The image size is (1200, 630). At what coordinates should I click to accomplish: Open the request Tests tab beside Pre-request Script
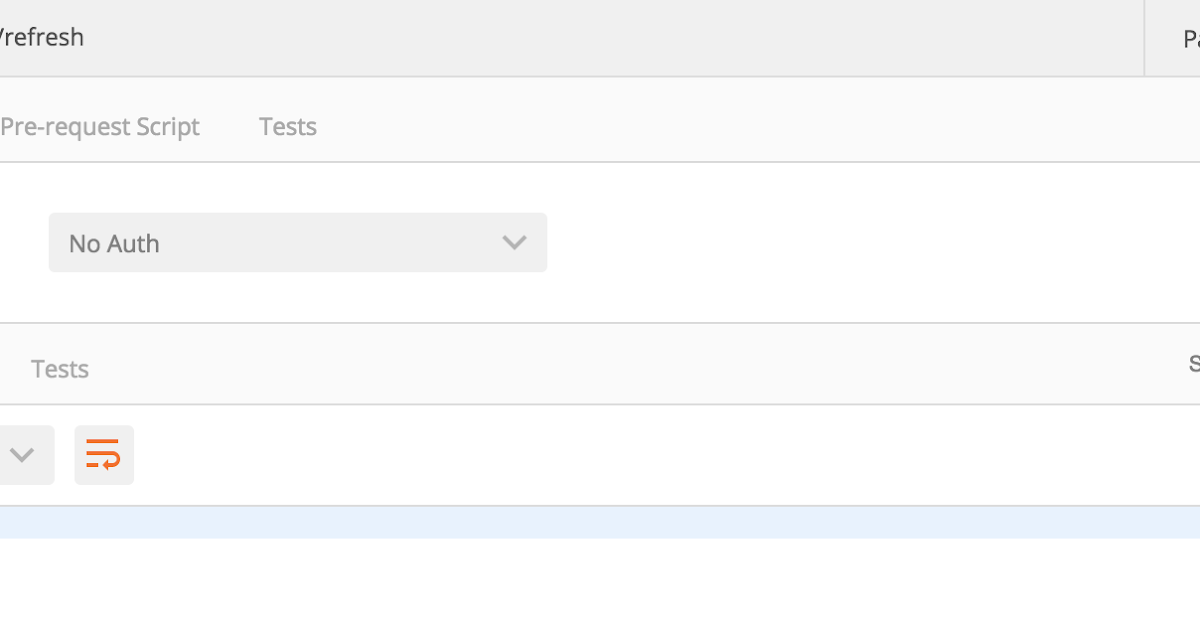click(288, 127)
